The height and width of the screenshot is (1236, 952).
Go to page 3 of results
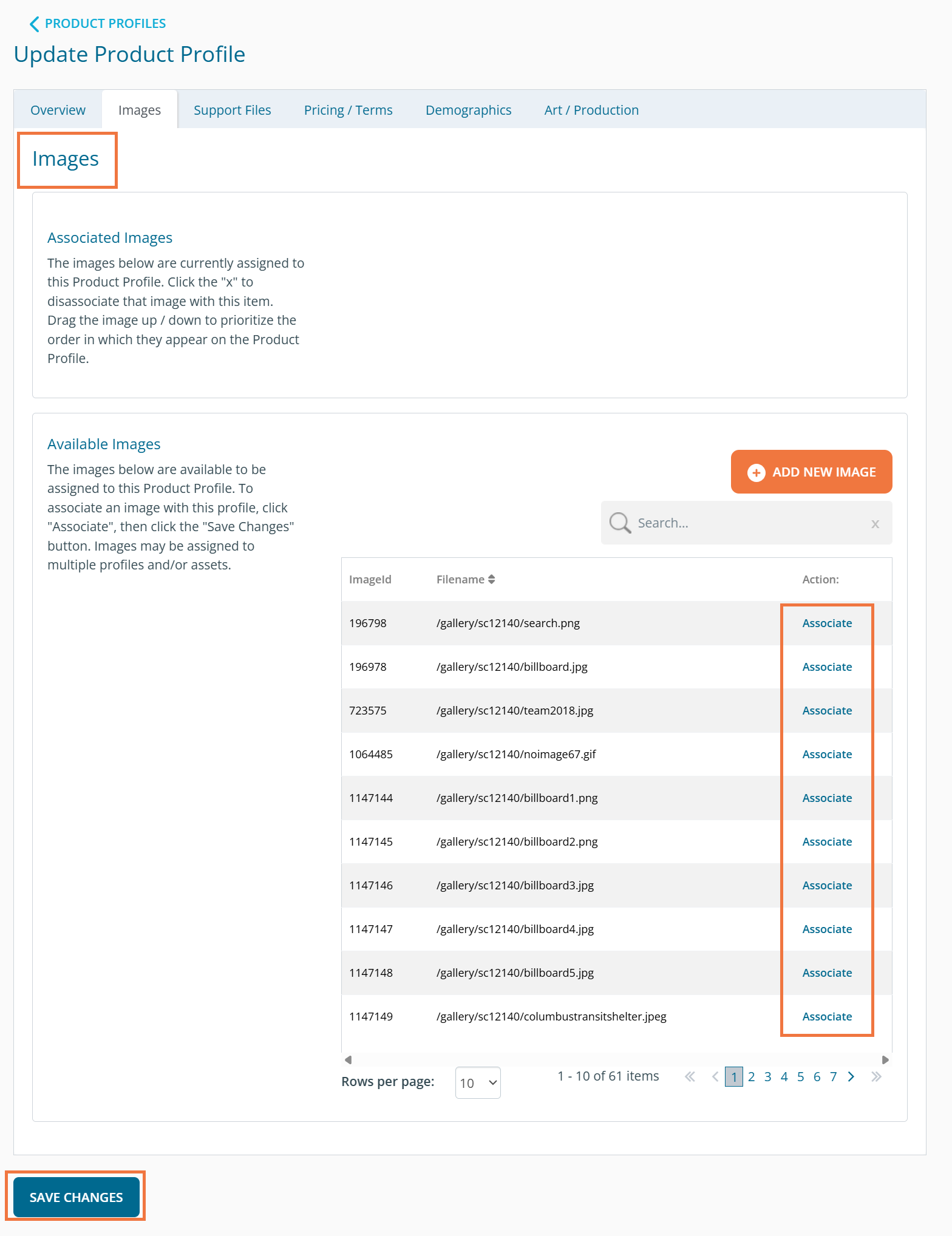767,1076
